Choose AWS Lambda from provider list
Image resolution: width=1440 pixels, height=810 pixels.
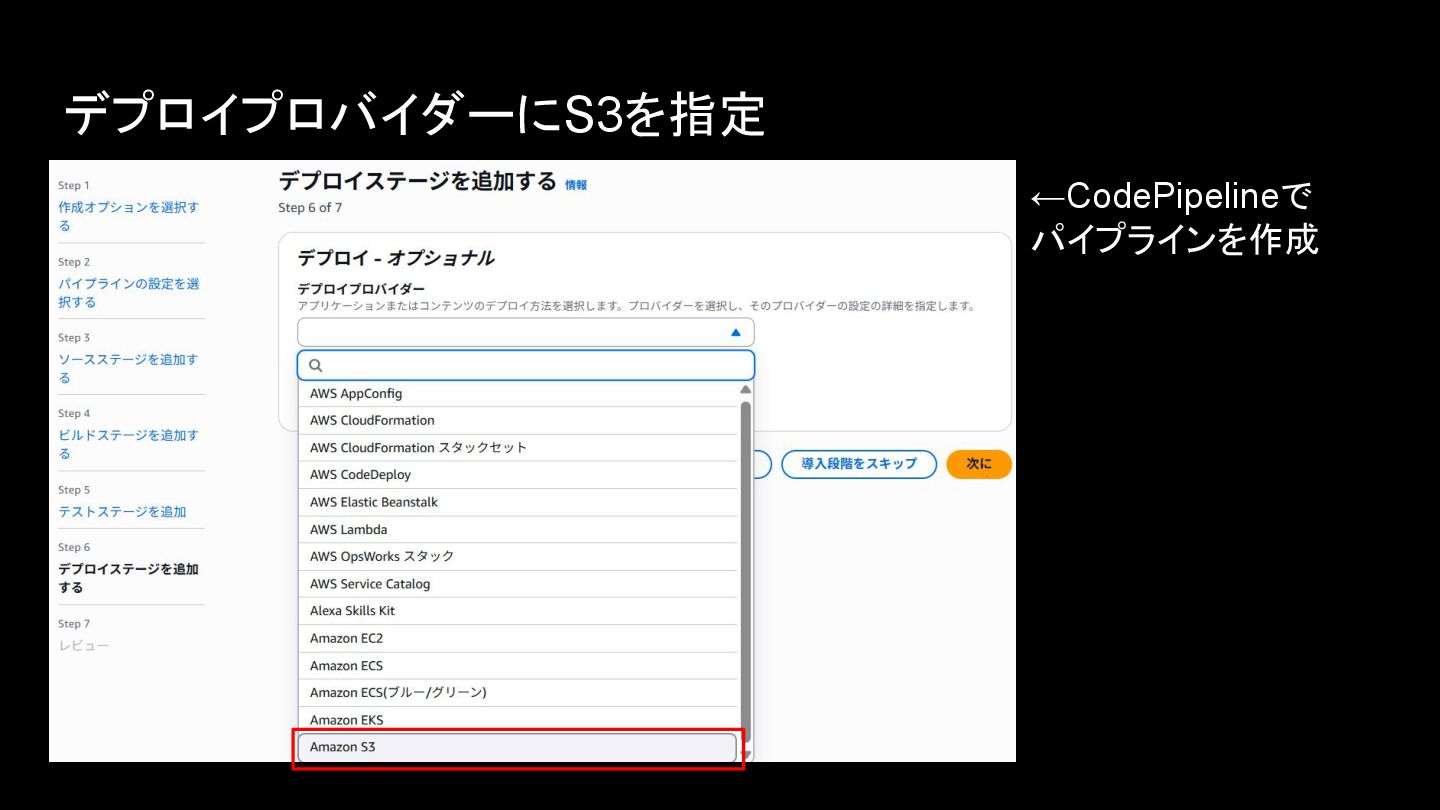point(518,529)
